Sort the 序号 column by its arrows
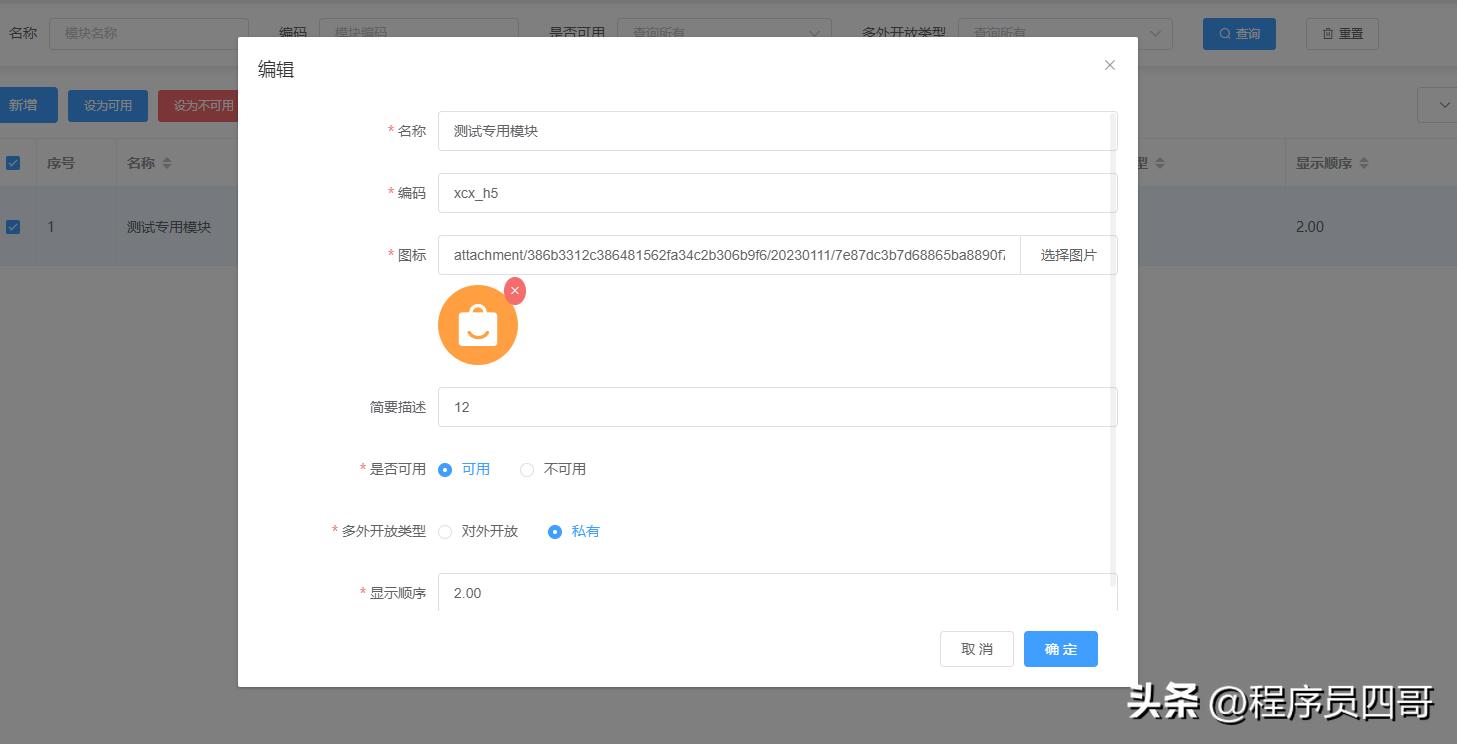Viewport: 1457px width, 744px height. click(x=75, y=162)
